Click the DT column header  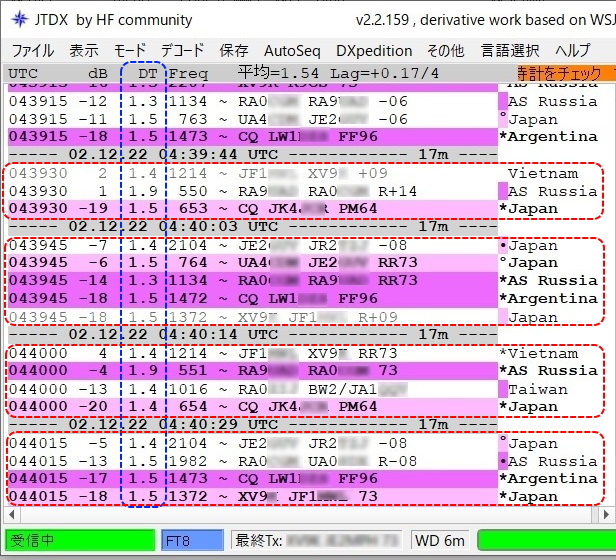pos(148,73)
